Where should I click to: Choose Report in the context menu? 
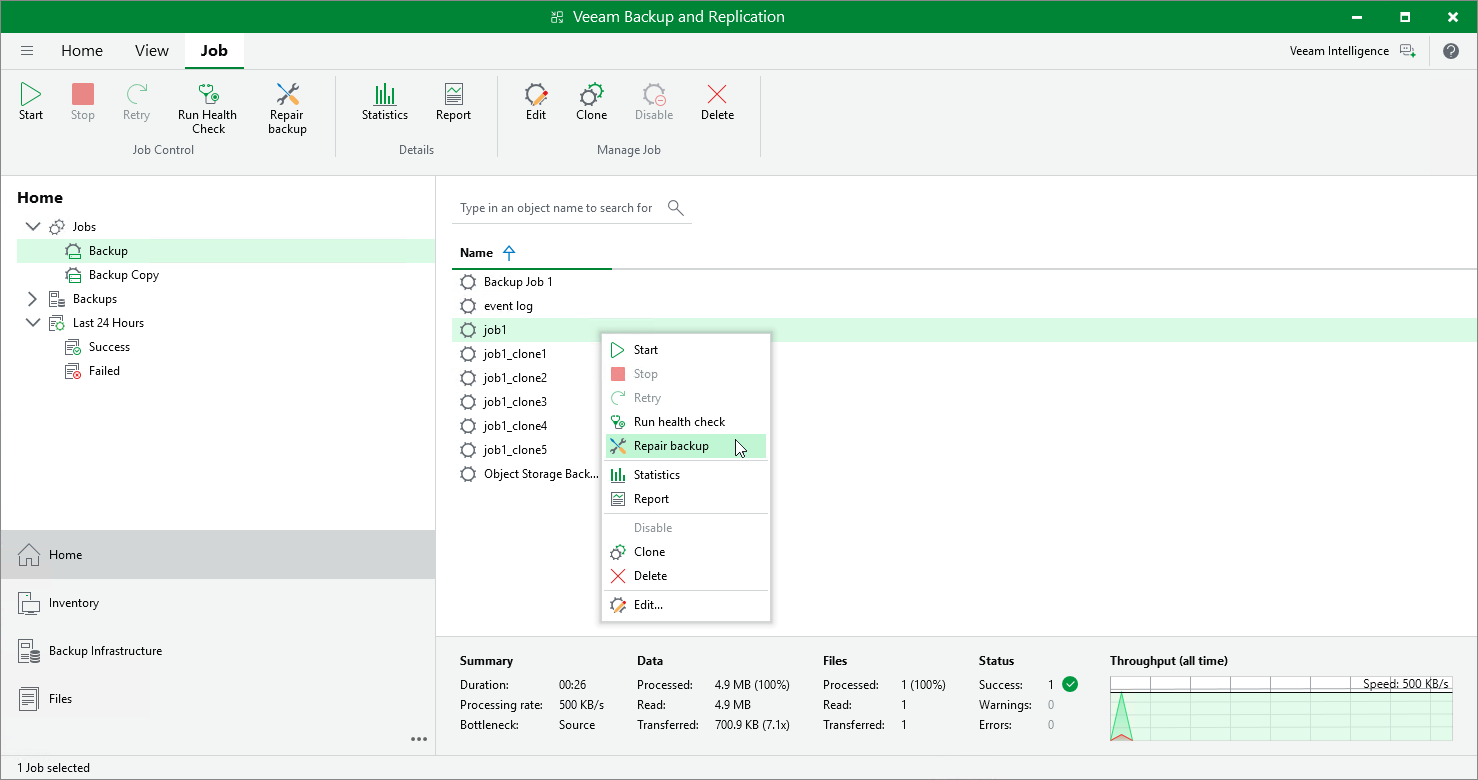(x=686, y=499)
